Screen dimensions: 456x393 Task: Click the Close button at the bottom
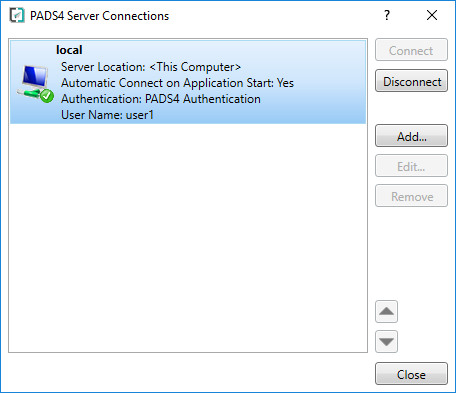click(x=411, y=374)
